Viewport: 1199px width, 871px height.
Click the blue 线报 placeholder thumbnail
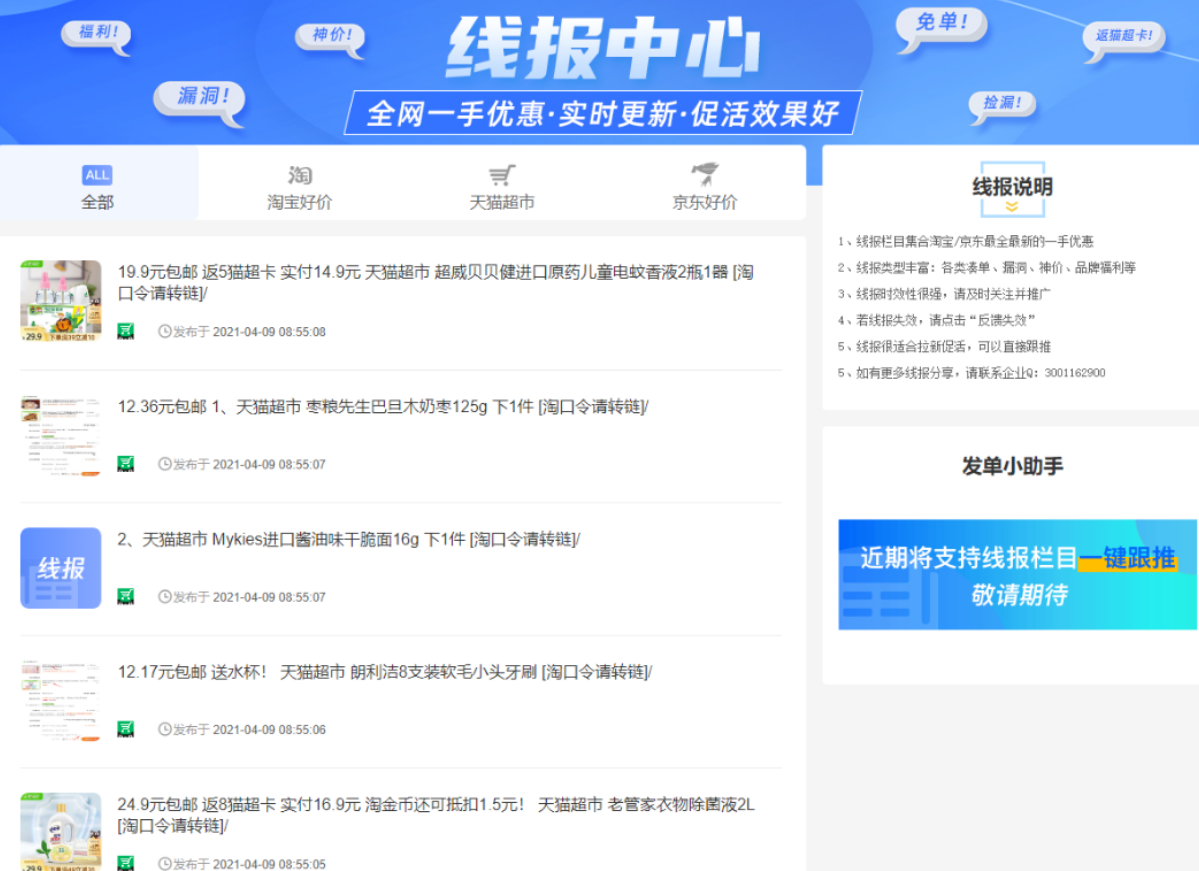tap(61, 568)
